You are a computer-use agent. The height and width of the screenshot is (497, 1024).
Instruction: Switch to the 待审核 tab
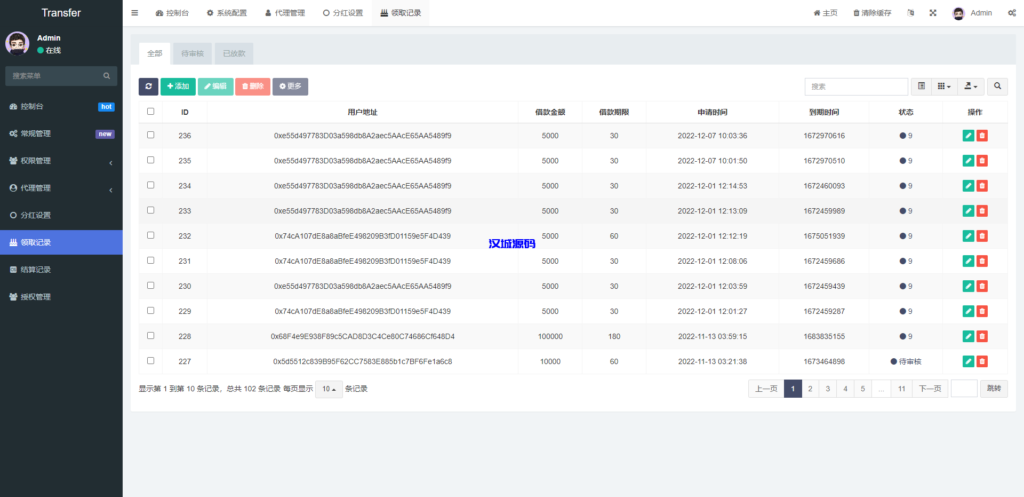[192, 52]
